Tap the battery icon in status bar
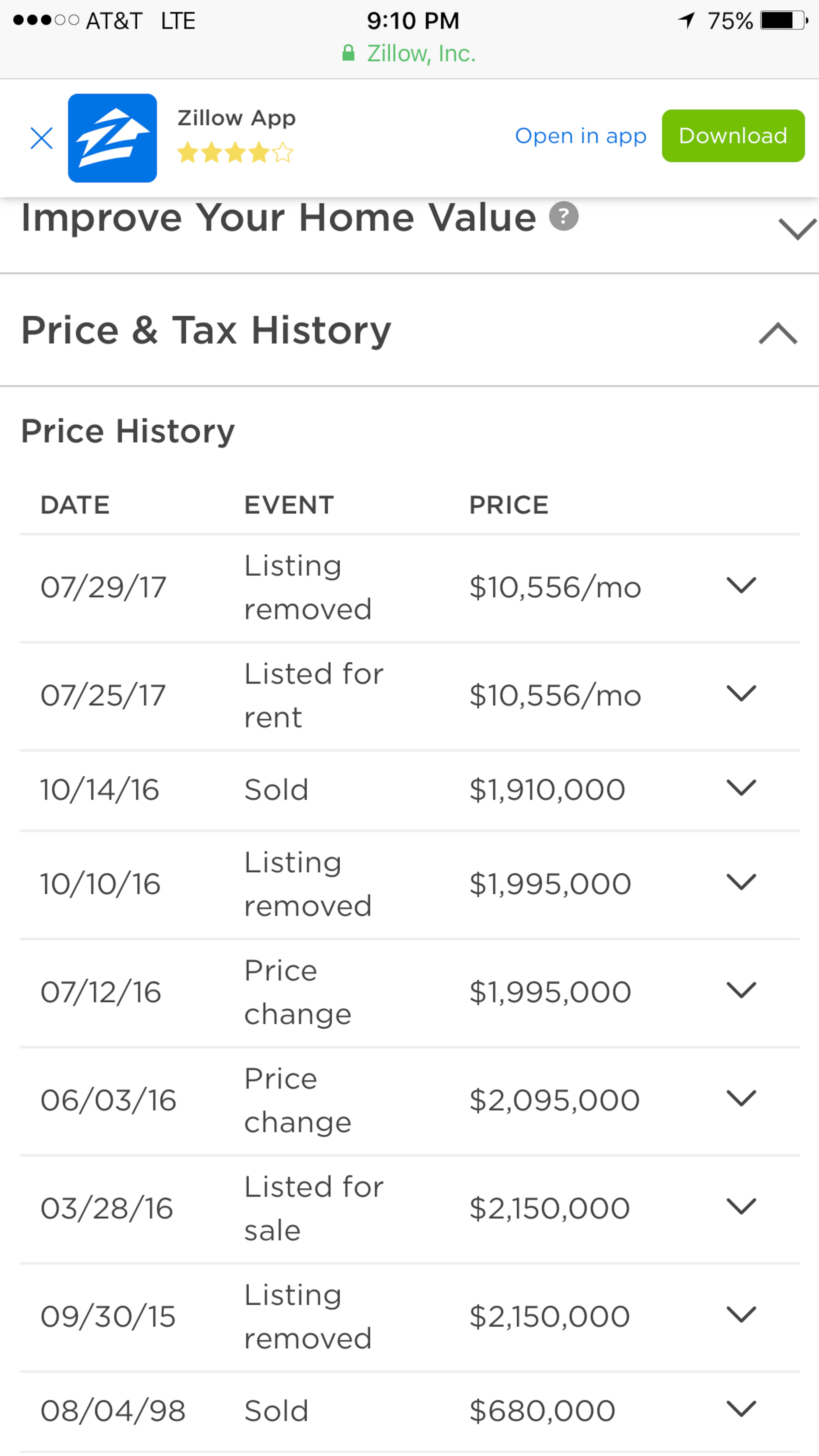This screenshot has width=819, height=1456. point(784,21)
